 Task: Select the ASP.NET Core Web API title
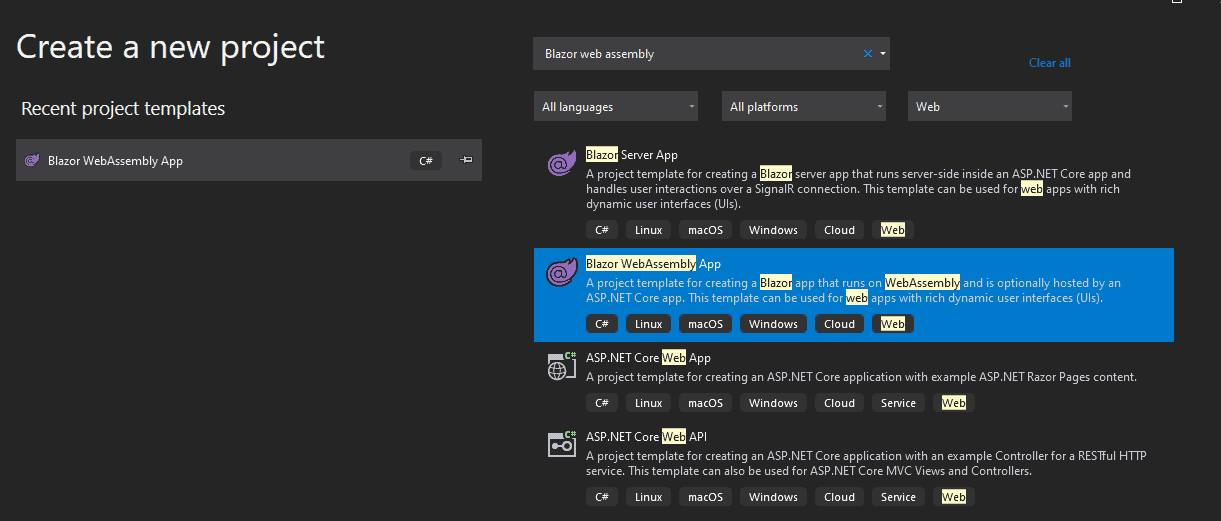click(x=646, y=437)
